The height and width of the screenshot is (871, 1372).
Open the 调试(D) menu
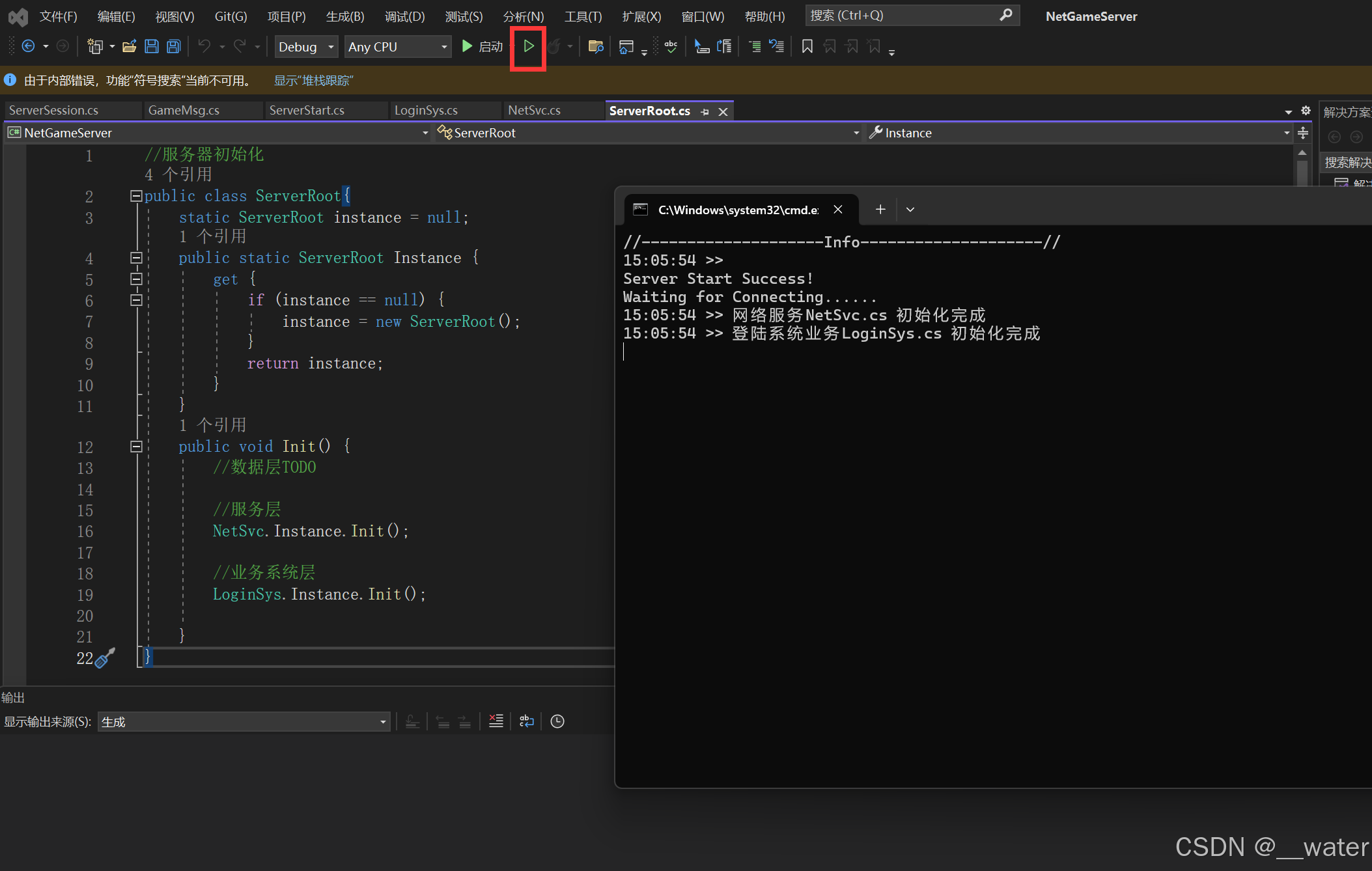[x=404, y=16]
